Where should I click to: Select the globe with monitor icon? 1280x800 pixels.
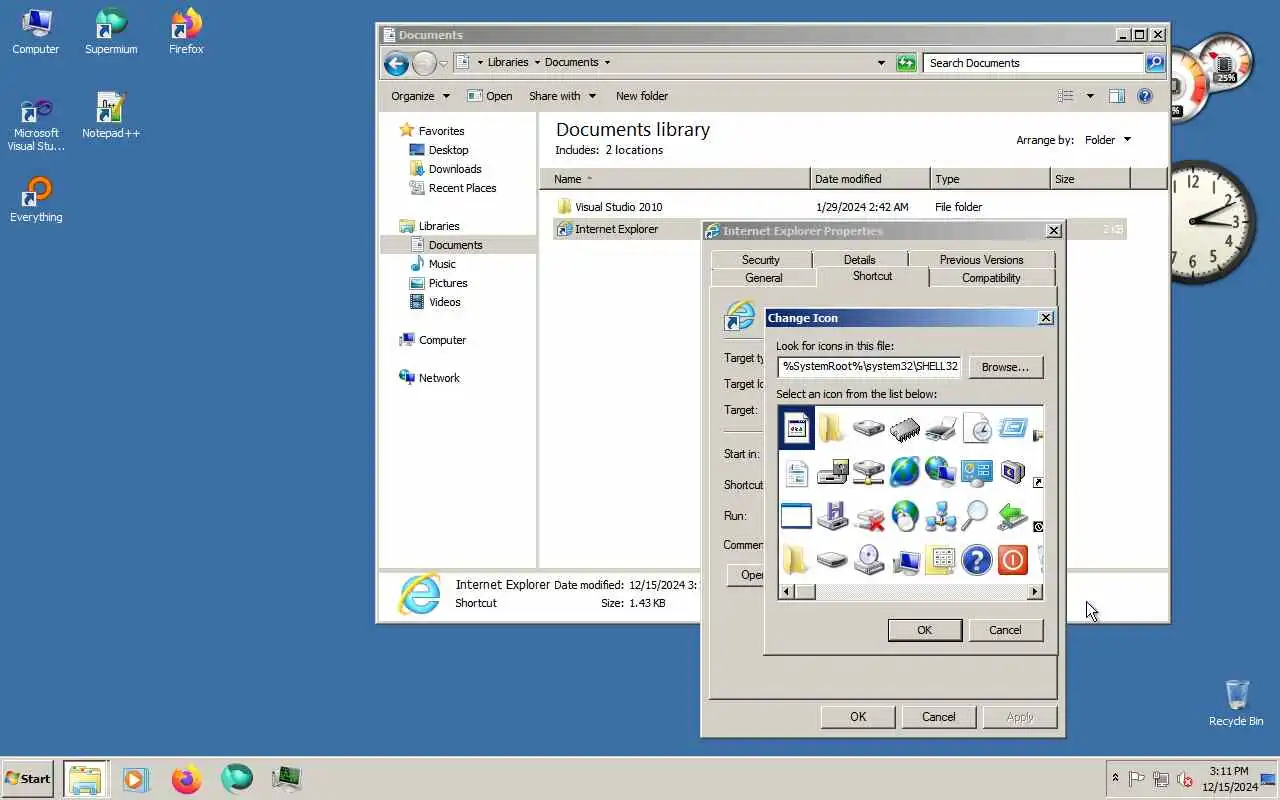(940, 472)
